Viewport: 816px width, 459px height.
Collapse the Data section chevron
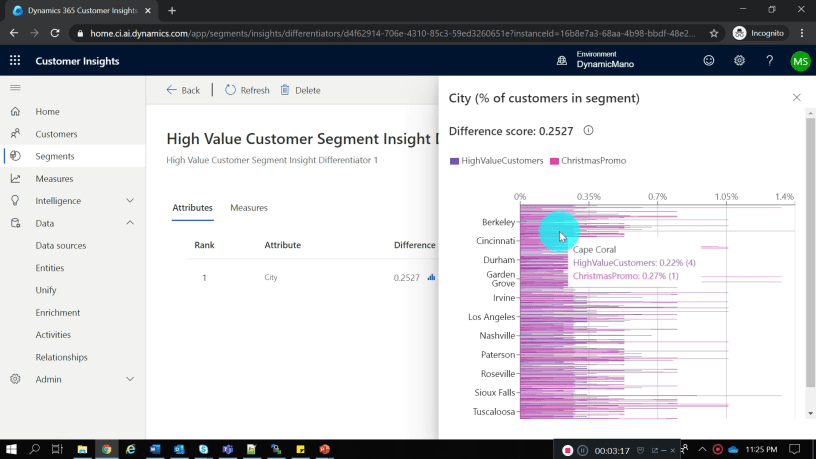130,223
